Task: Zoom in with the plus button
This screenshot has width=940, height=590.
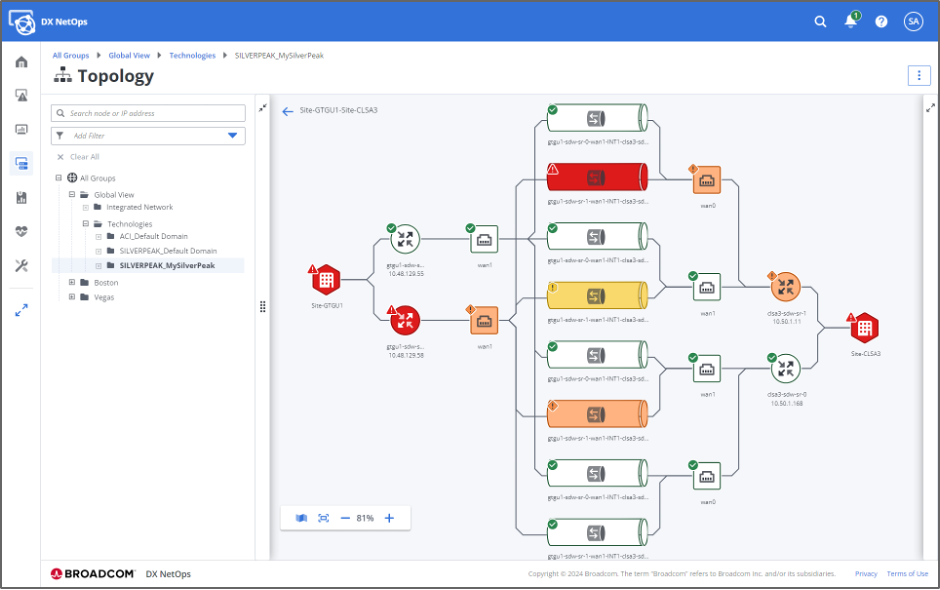Action: (389, 518)
